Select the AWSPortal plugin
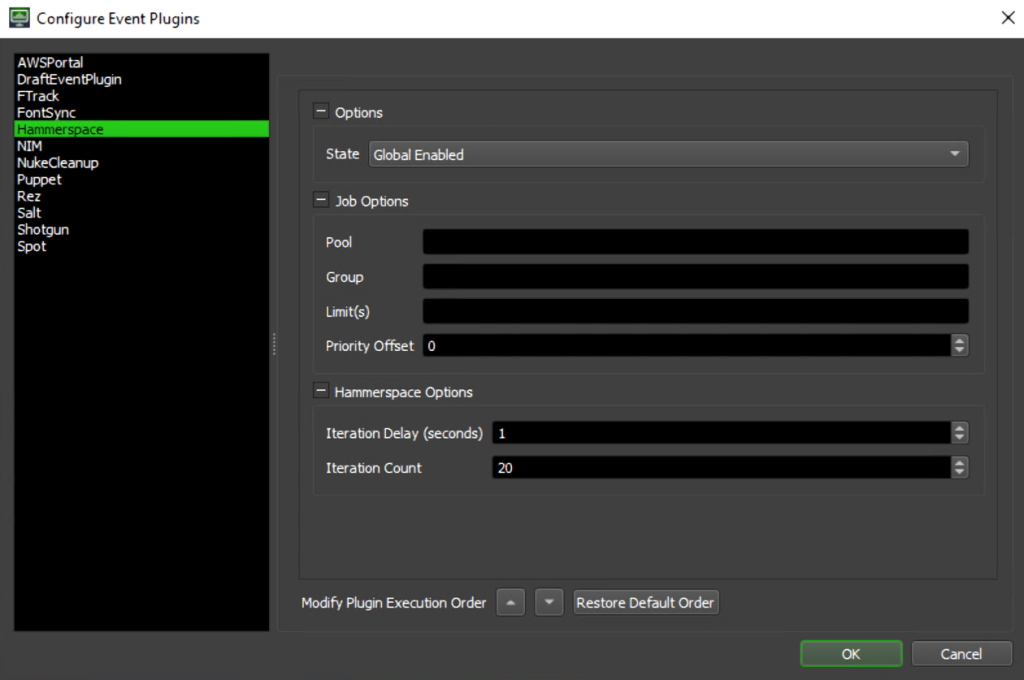 point(49,61)
